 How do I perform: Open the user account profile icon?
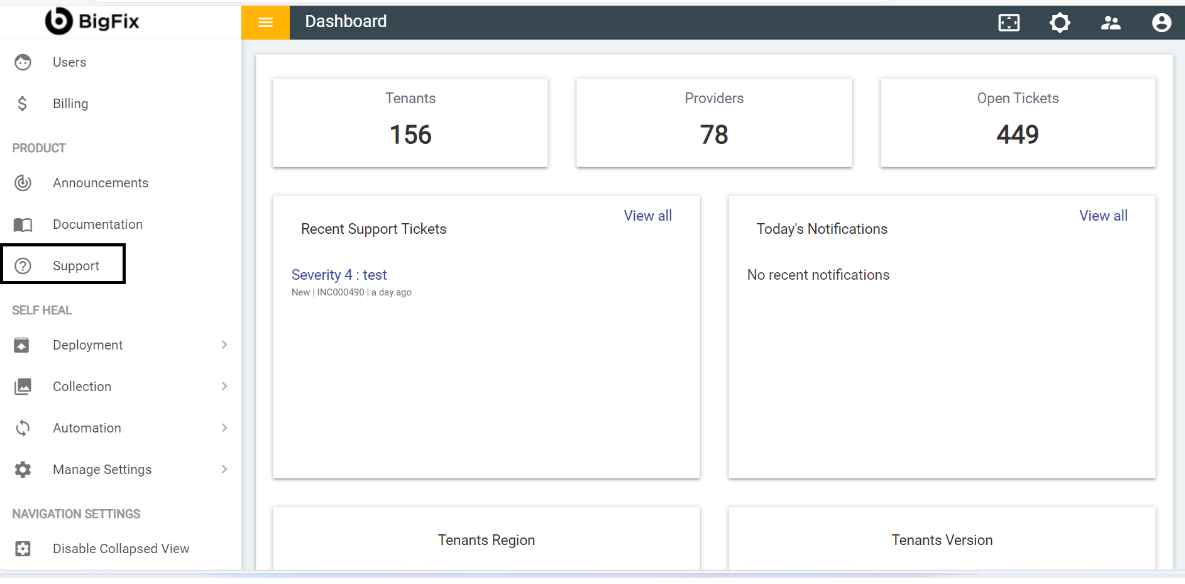tap(1161, 22)
